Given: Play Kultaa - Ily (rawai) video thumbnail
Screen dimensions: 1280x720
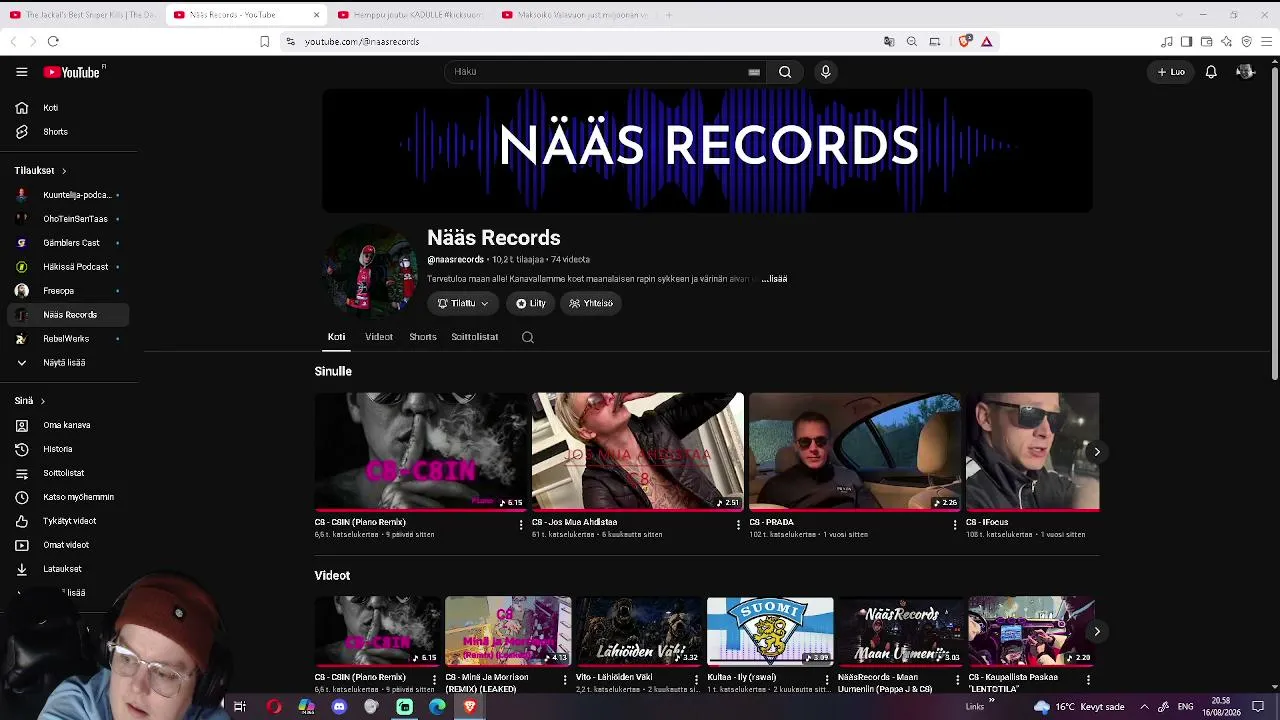Looking at the screenshot, I should pyautogui.click(x=770, y=631).
